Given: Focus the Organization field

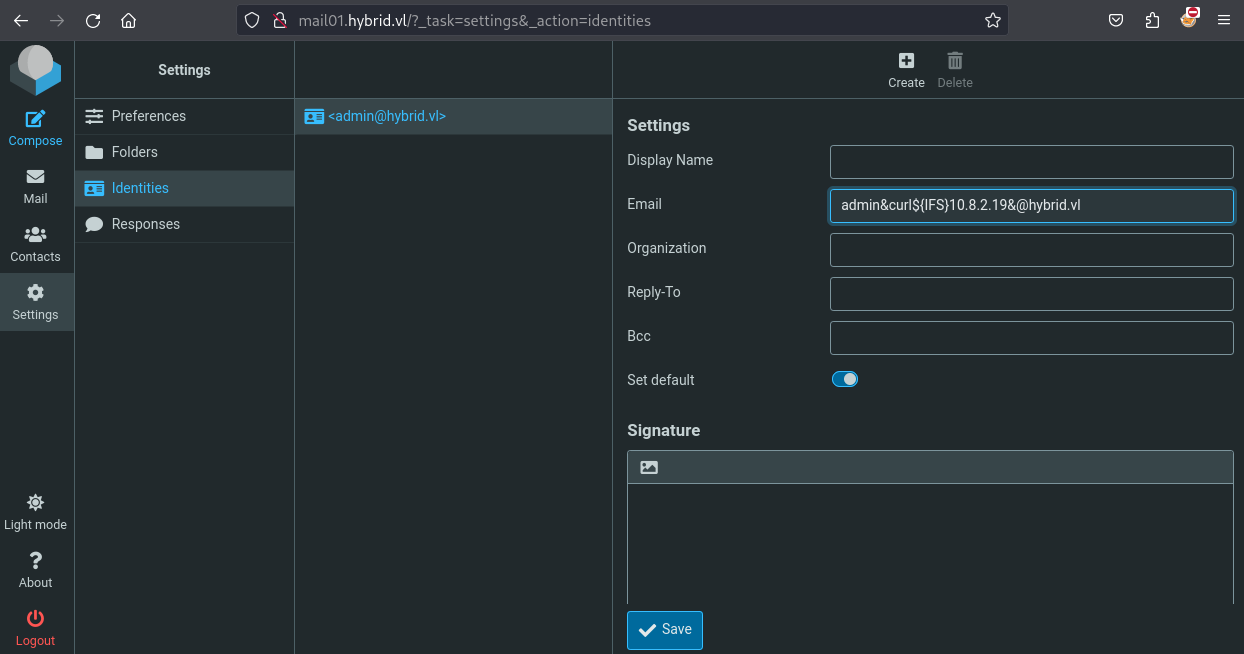Looking at the screenshot, I should 1032,249.
